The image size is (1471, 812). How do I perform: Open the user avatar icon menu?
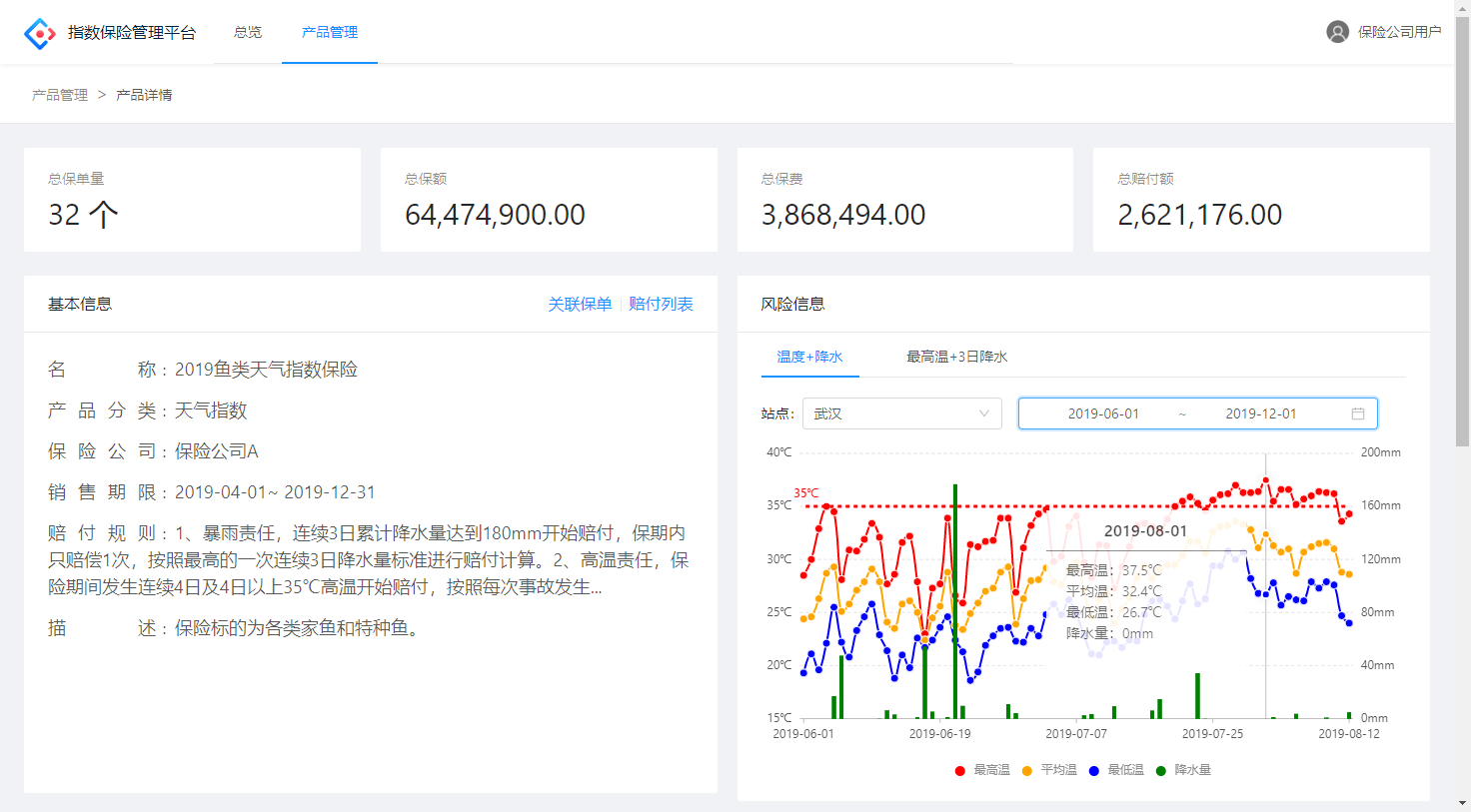1338,31
